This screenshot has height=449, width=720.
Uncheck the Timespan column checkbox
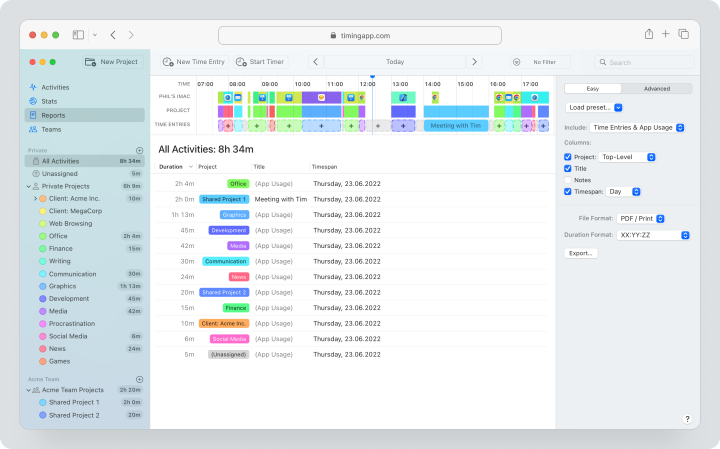coord(568,192)
